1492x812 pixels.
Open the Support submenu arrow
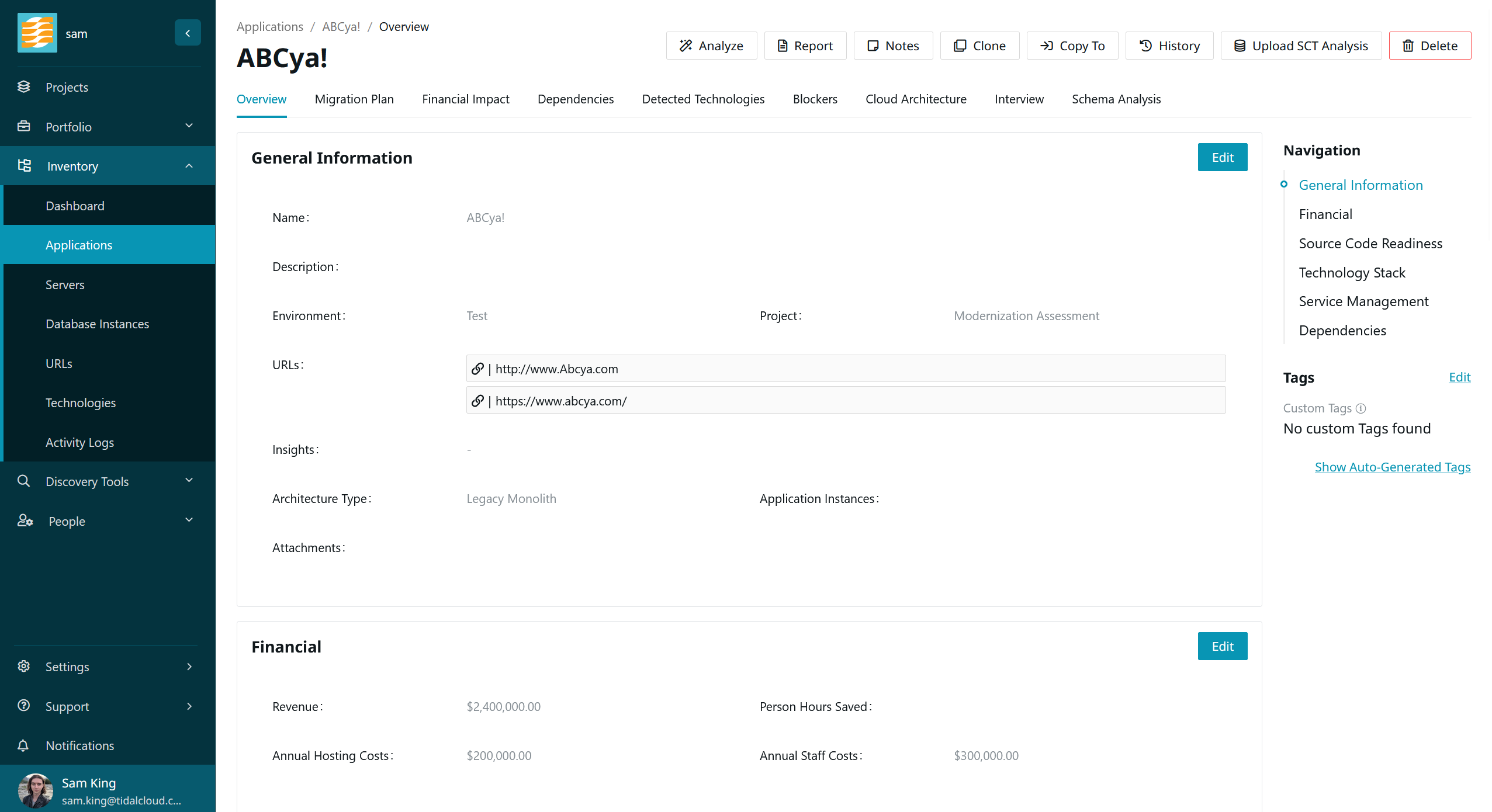point(189,706)
